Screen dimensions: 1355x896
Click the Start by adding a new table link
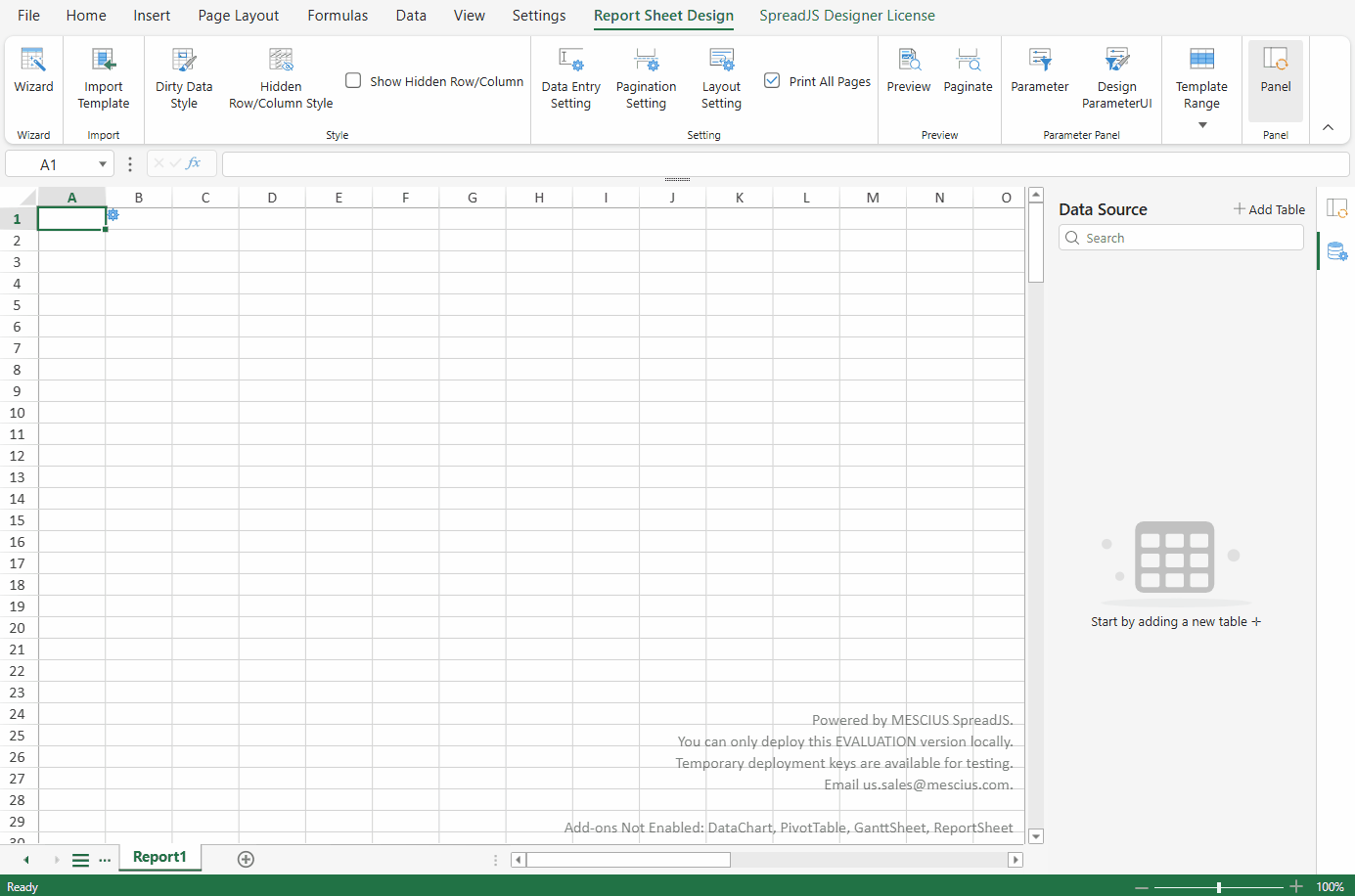(1175, 621)
